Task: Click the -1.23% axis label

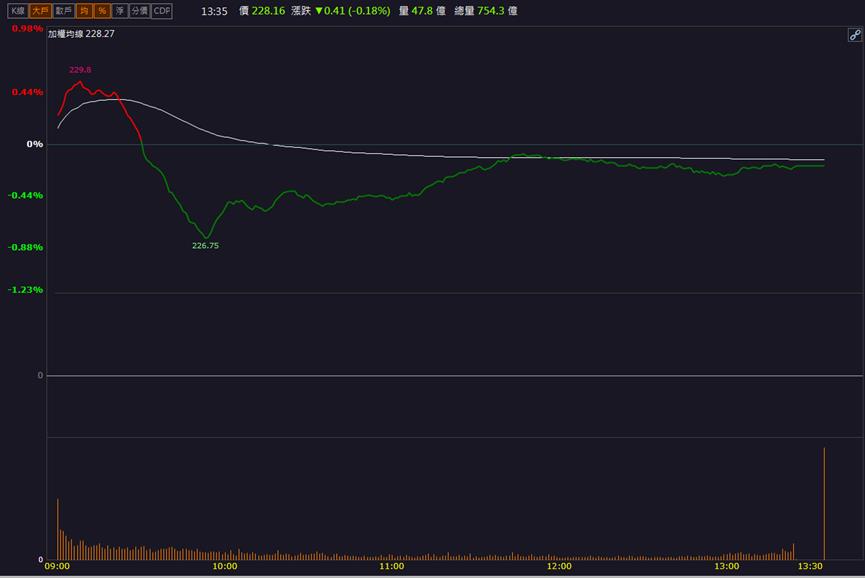Action: 25,290
